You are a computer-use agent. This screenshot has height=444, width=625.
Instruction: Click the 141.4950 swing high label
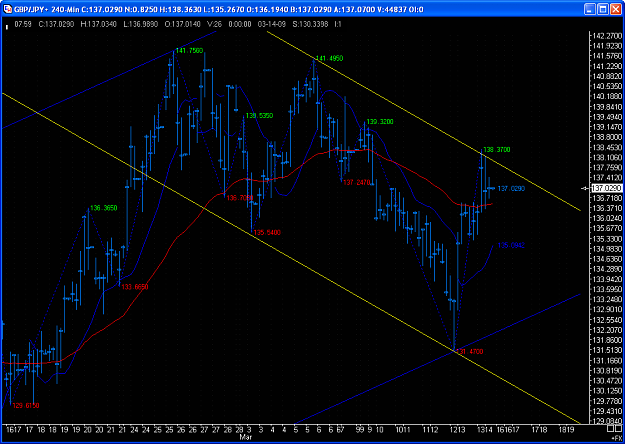click(x=329, y=59)
